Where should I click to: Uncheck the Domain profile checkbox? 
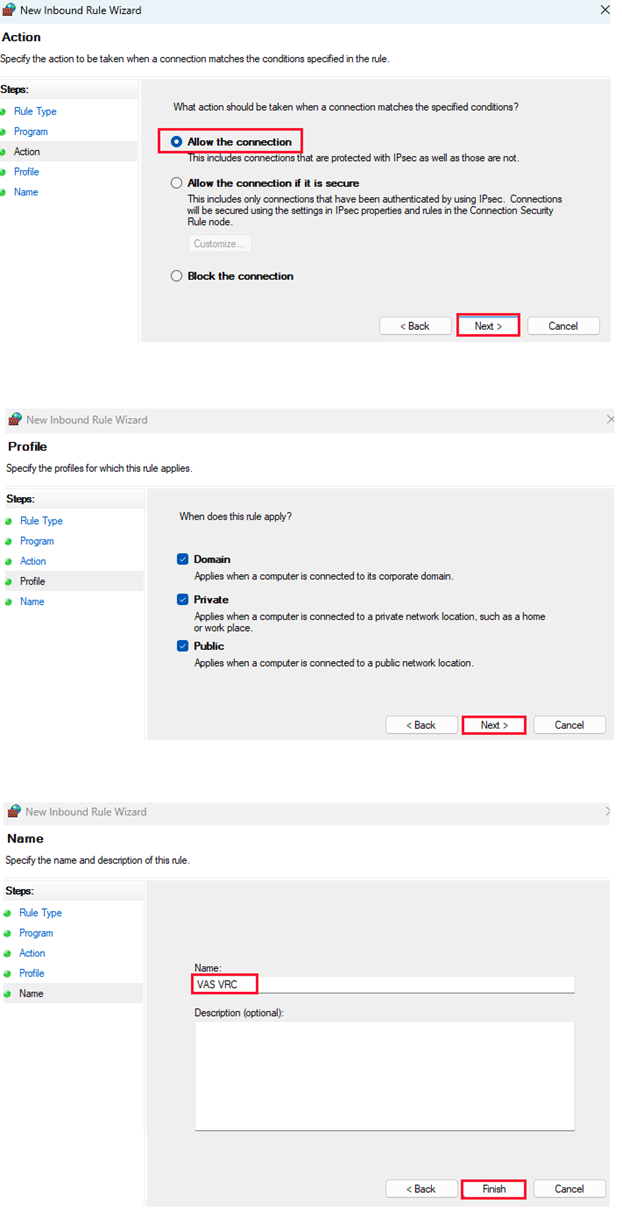pos(183,559)
